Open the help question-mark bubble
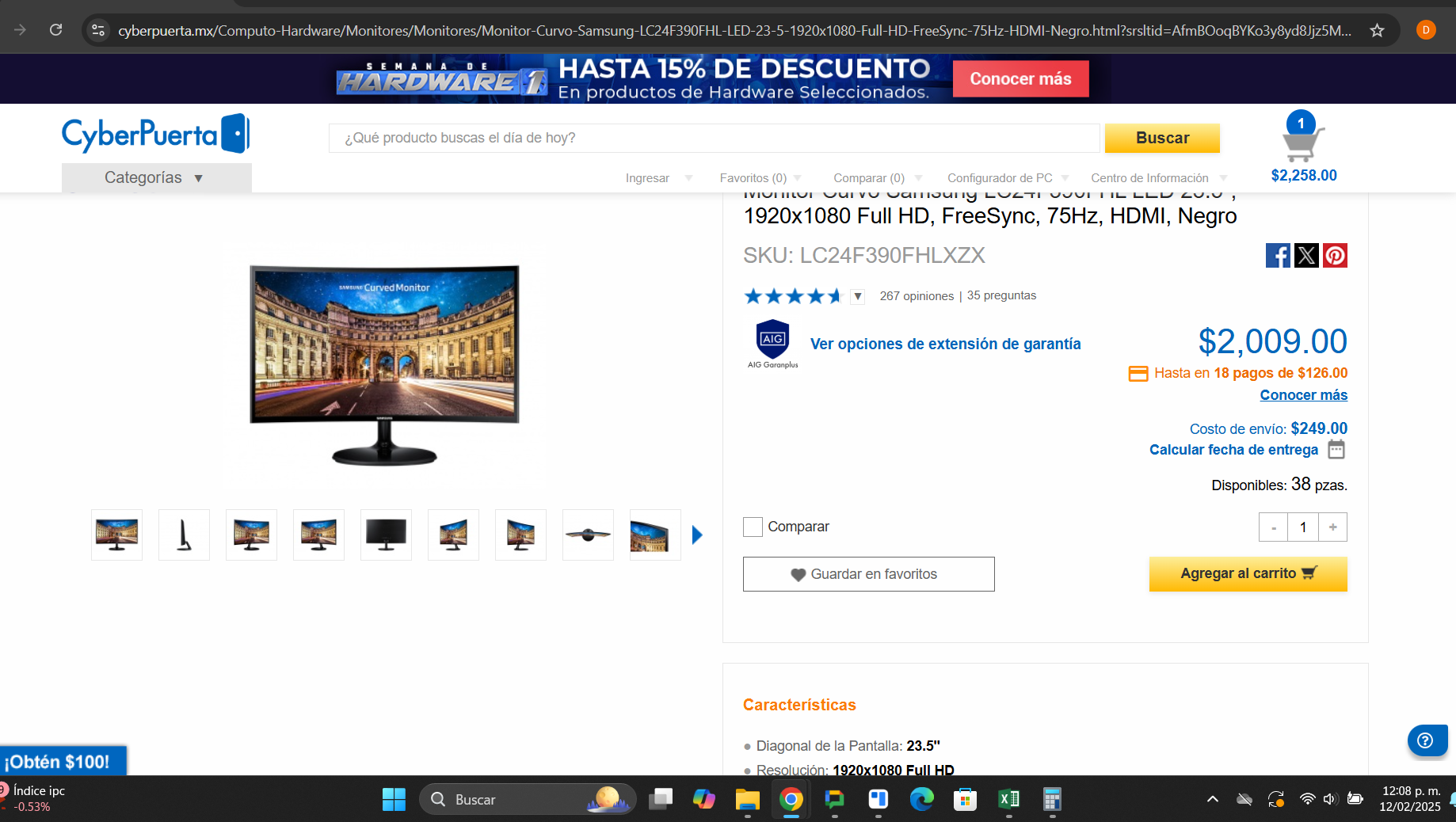The height and width of the screenshot is (822, 1456). click(x=1426, y=740)
